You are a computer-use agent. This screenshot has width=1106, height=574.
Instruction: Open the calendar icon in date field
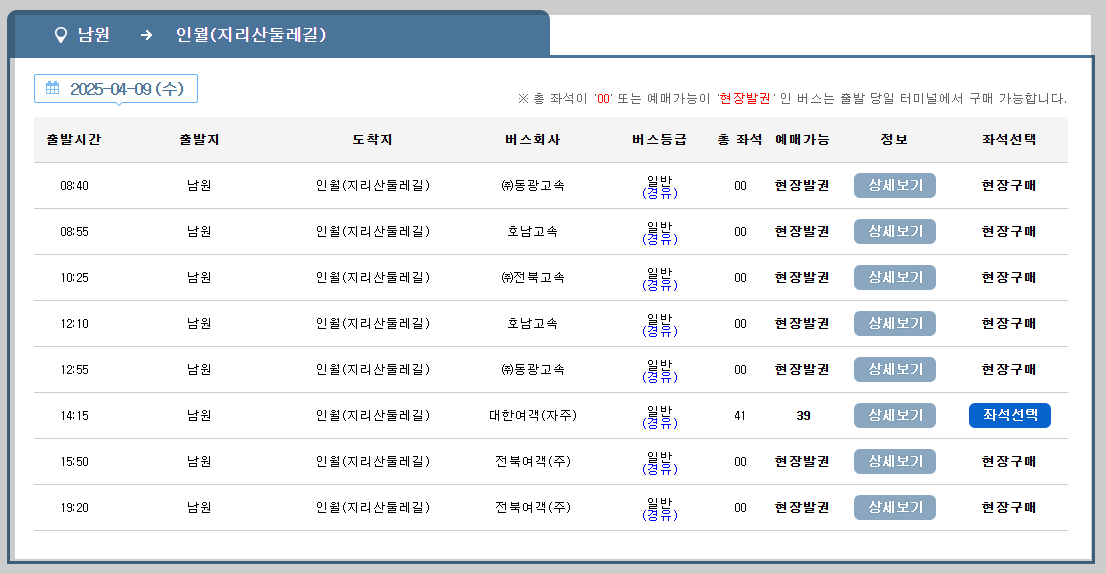[x=52, y=88]
